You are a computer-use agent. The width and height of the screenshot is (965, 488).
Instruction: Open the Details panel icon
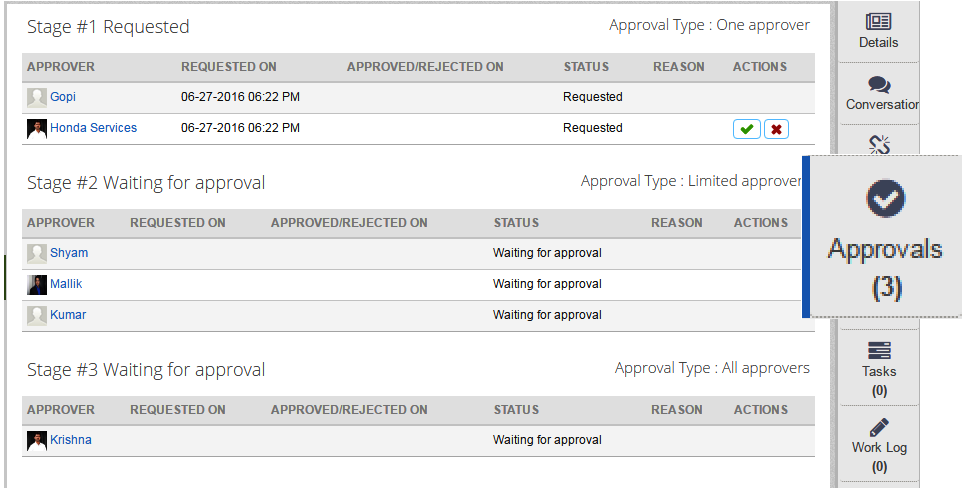pos(878,22)
